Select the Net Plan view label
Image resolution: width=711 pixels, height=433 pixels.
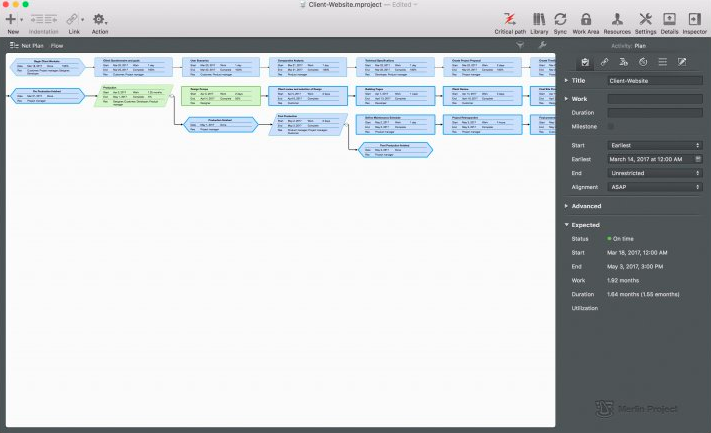pyautogui.click(x=33, y=46)
